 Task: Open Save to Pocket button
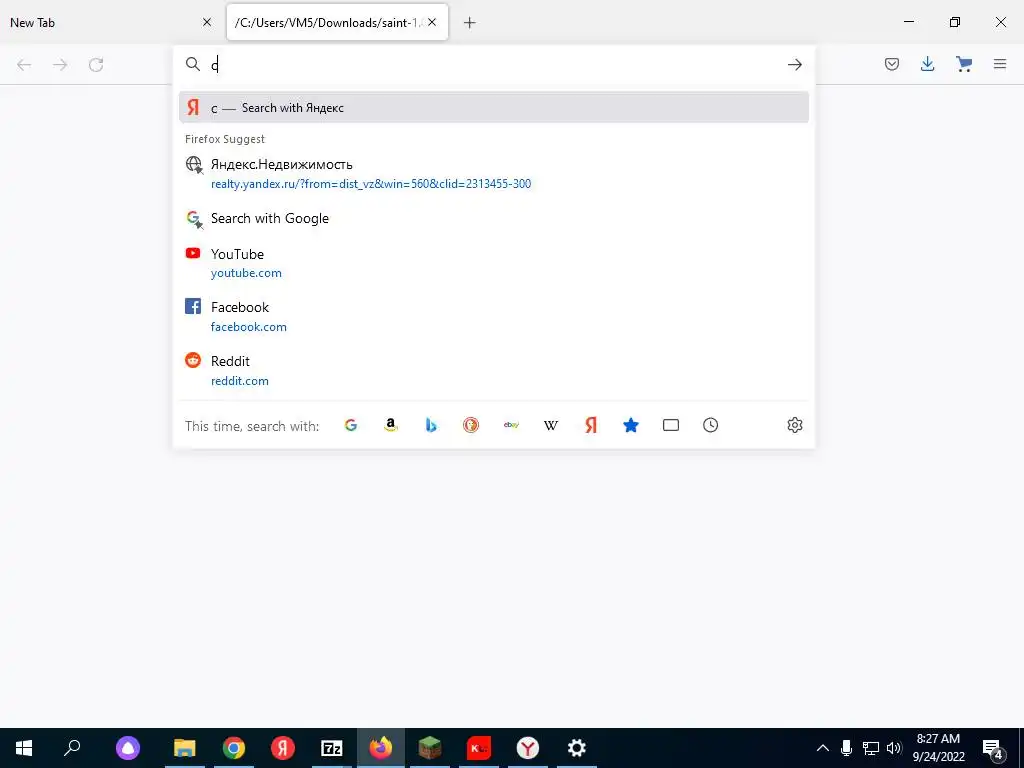pos(892,64)
